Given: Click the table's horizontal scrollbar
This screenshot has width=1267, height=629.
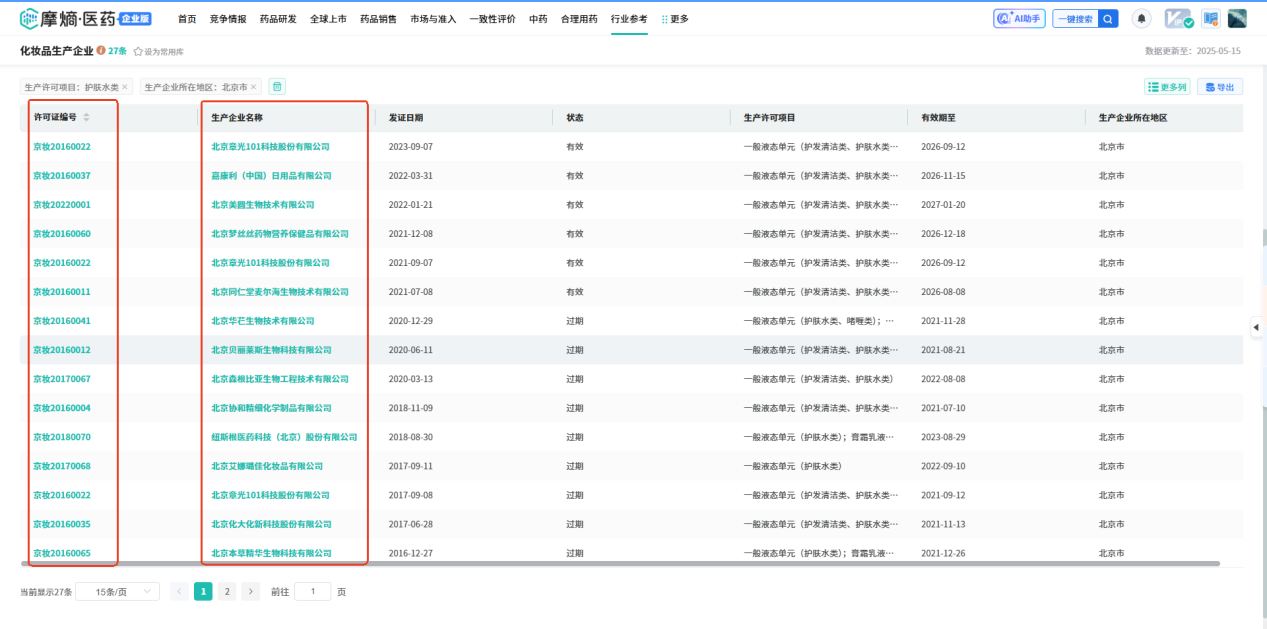Looking at the screenshot, I should 620,564.
